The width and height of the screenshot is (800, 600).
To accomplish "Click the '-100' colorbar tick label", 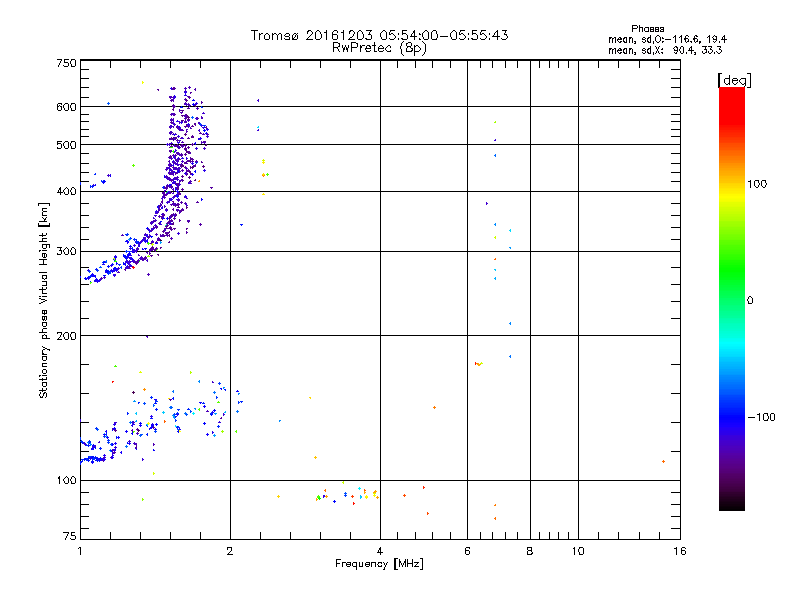I will (x=761, y=417).
